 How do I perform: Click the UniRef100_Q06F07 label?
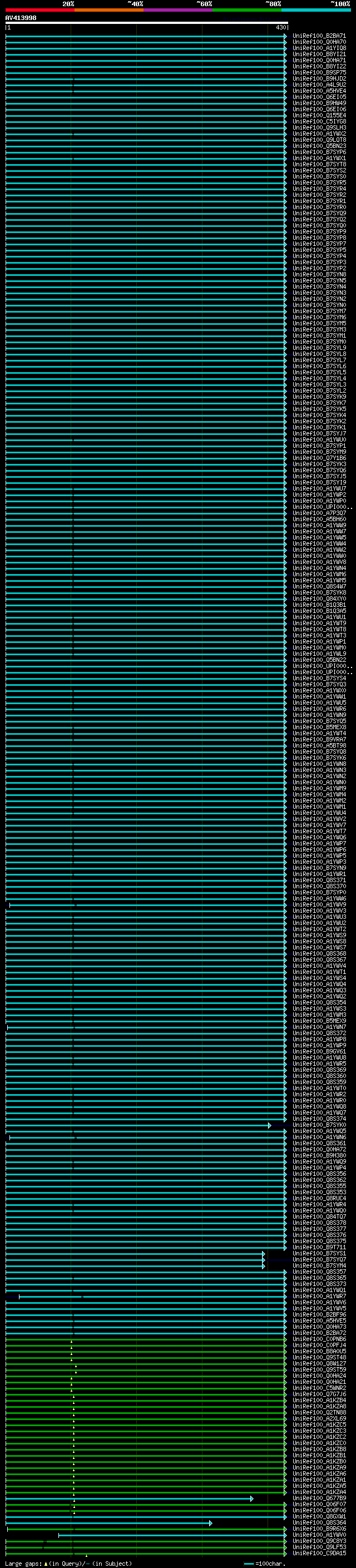[x=319, y=1504]
